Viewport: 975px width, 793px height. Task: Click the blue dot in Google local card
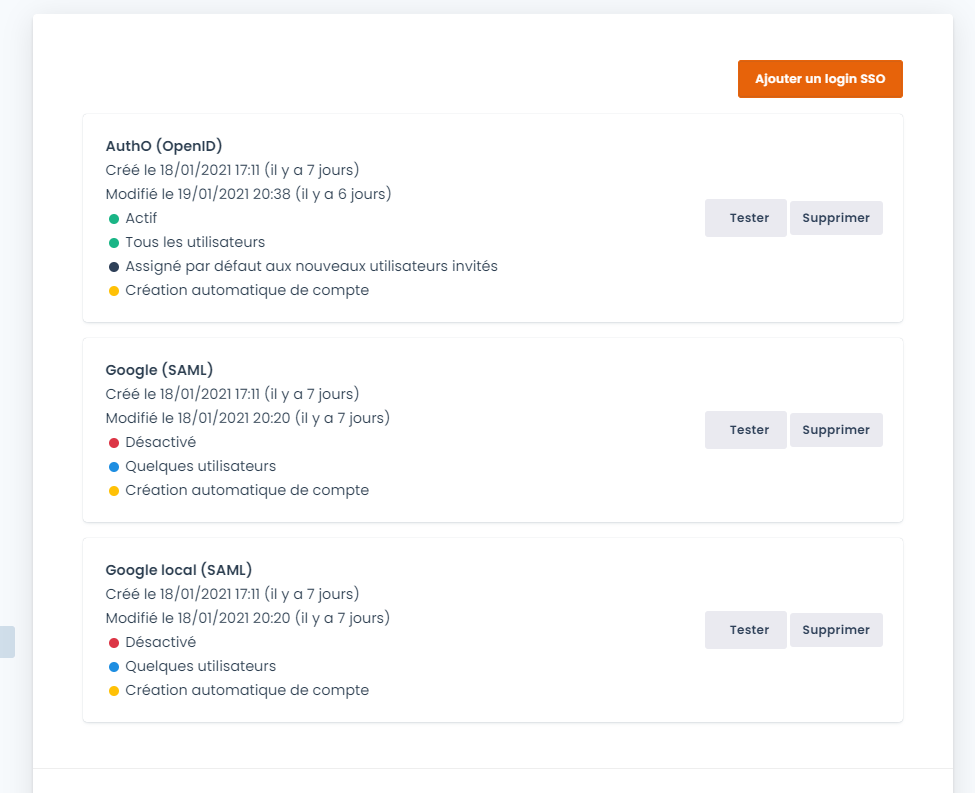point(114,667)
